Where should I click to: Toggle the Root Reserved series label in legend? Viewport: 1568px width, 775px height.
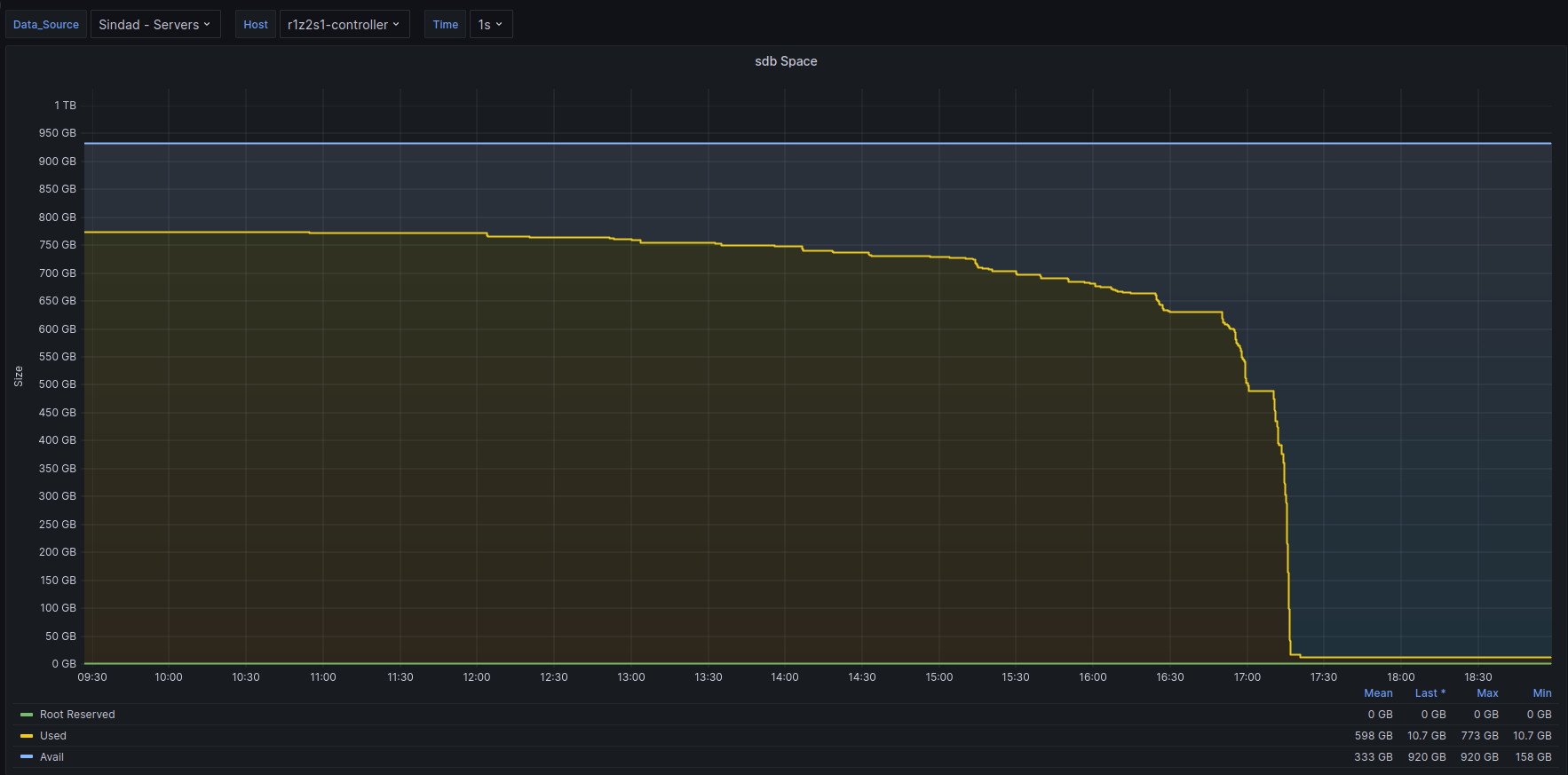tap(77, 715)
